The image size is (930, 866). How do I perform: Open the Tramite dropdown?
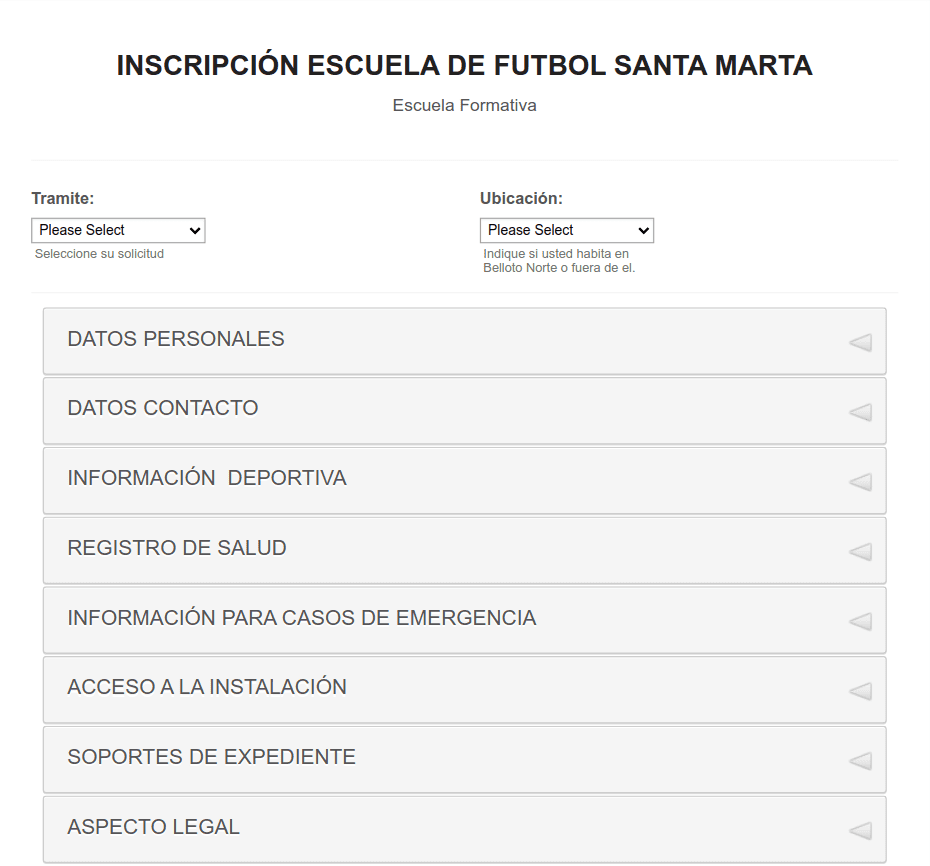[118, 230]
